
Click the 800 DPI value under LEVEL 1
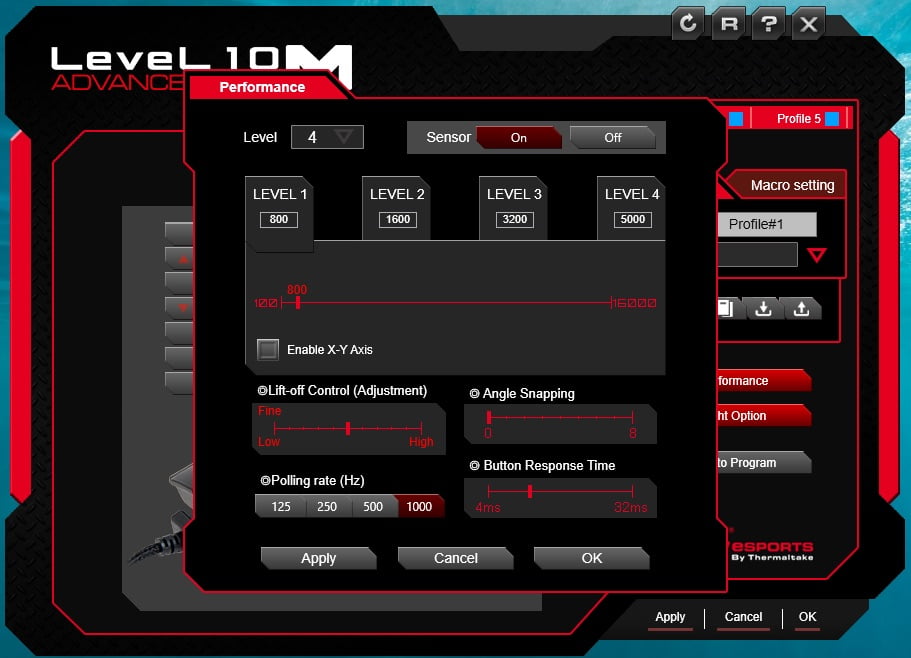(279, 219)
